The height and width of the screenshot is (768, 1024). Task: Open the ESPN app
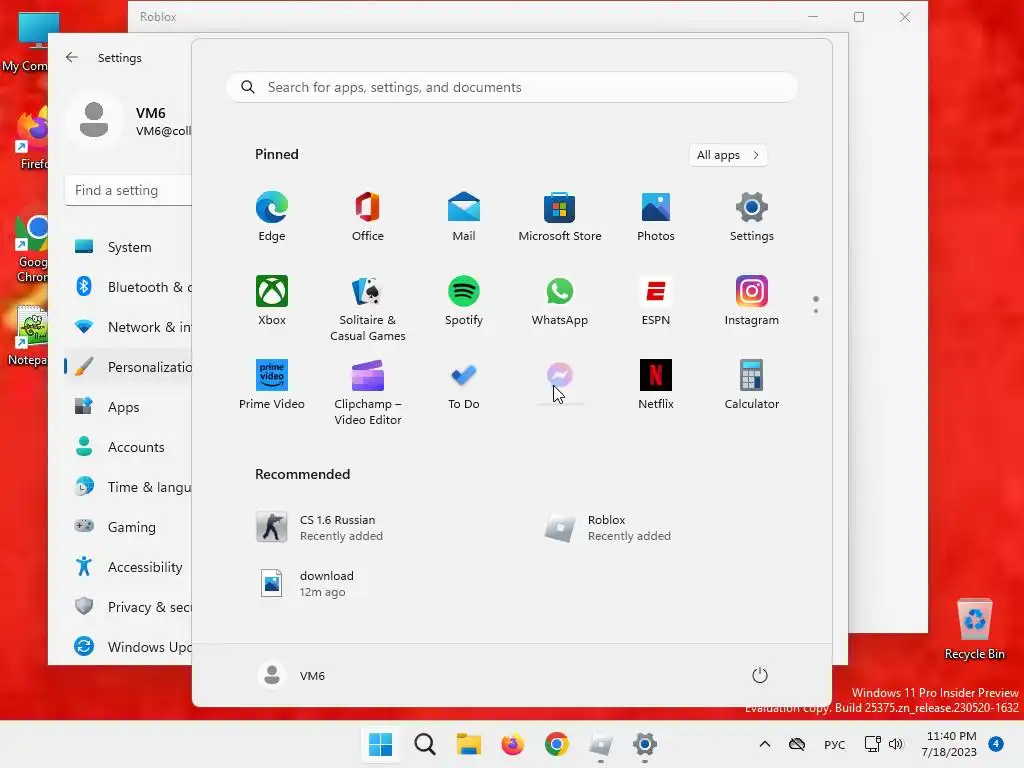pos(656,300)
